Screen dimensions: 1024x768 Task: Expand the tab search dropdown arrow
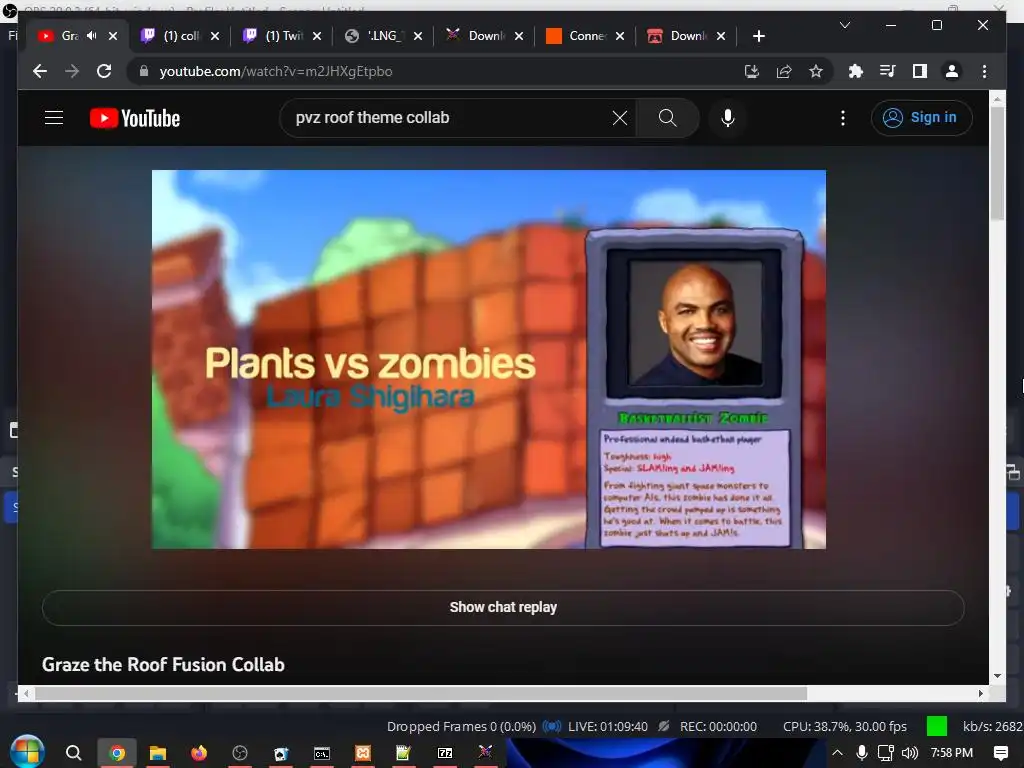[844, 25]
